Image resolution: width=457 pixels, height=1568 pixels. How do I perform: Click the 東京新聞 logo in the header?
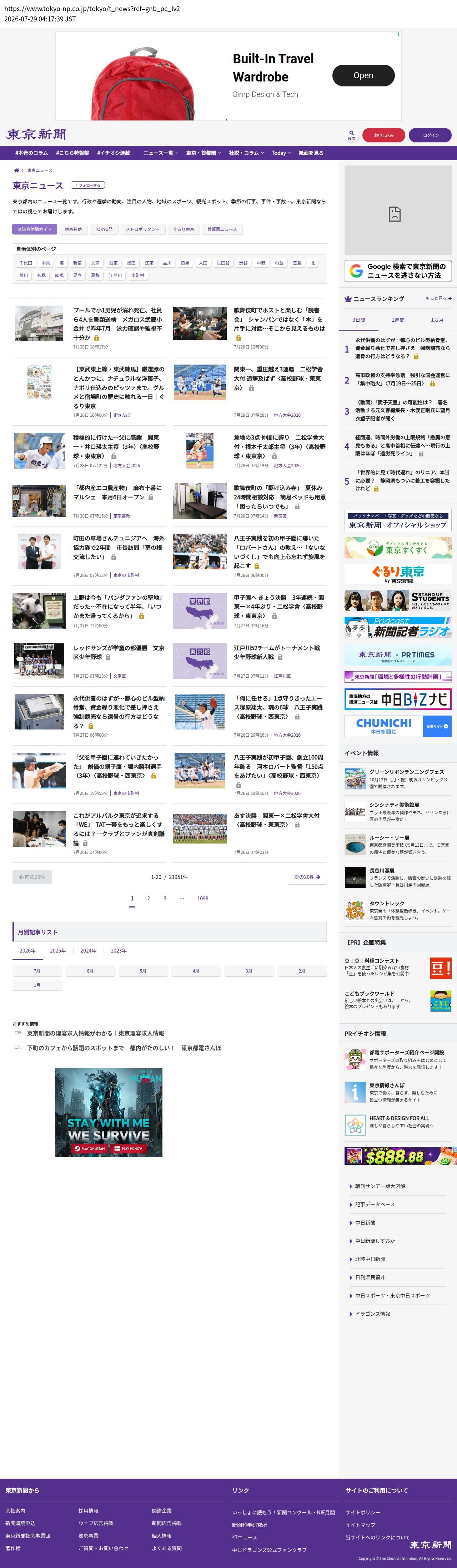pyautogui.click(x=36, y=134)
